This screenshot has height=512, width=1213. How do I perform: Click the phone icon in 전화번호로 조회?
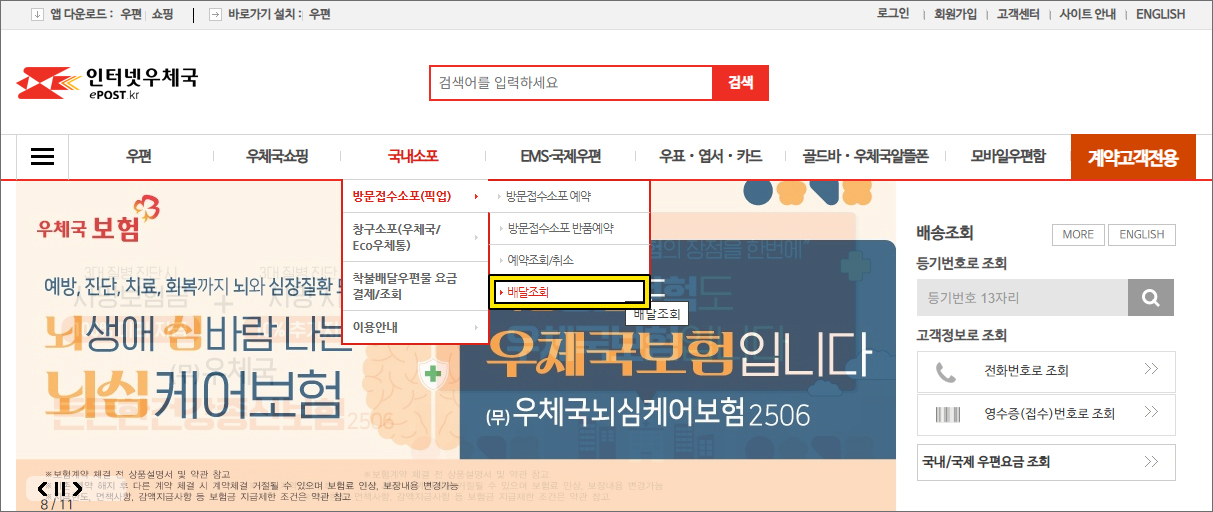[x=946, y=371]
